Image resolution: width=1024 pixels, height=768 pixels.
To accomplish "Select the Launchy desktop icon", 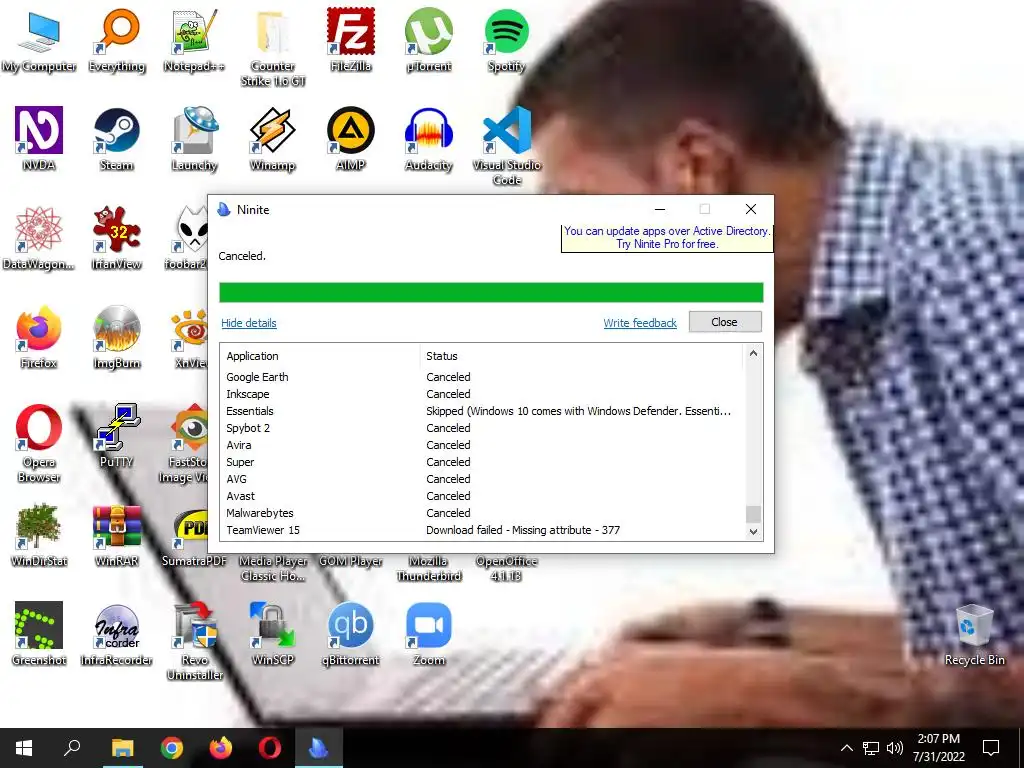I will click(195, 139).
